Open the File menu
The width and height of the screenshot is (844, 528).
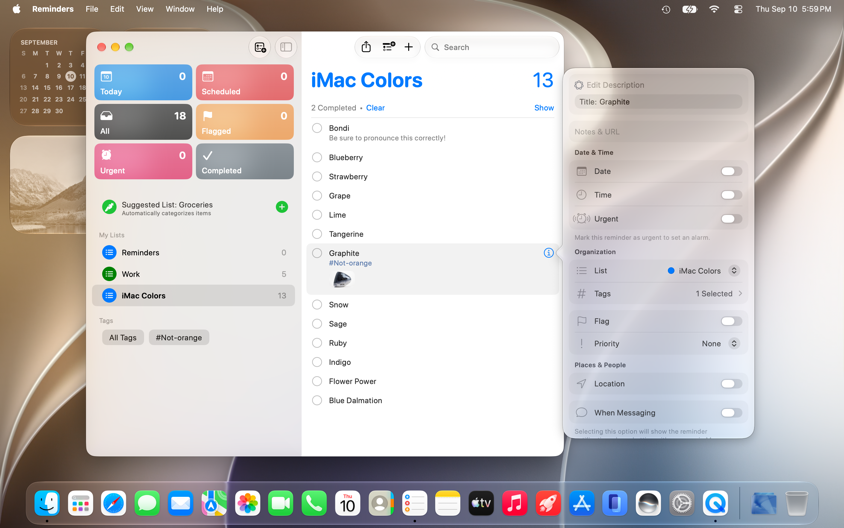(92, 9)
